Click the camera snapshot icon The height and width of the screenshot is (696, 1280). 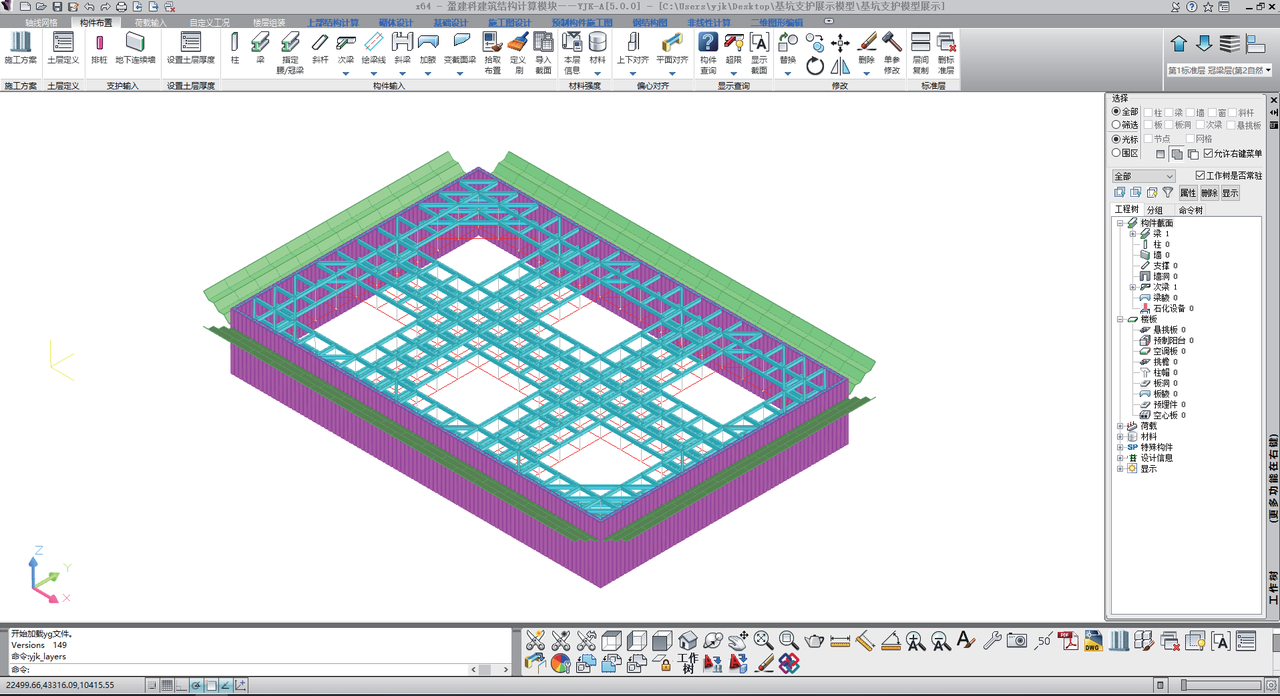(x=1017, y=640)
